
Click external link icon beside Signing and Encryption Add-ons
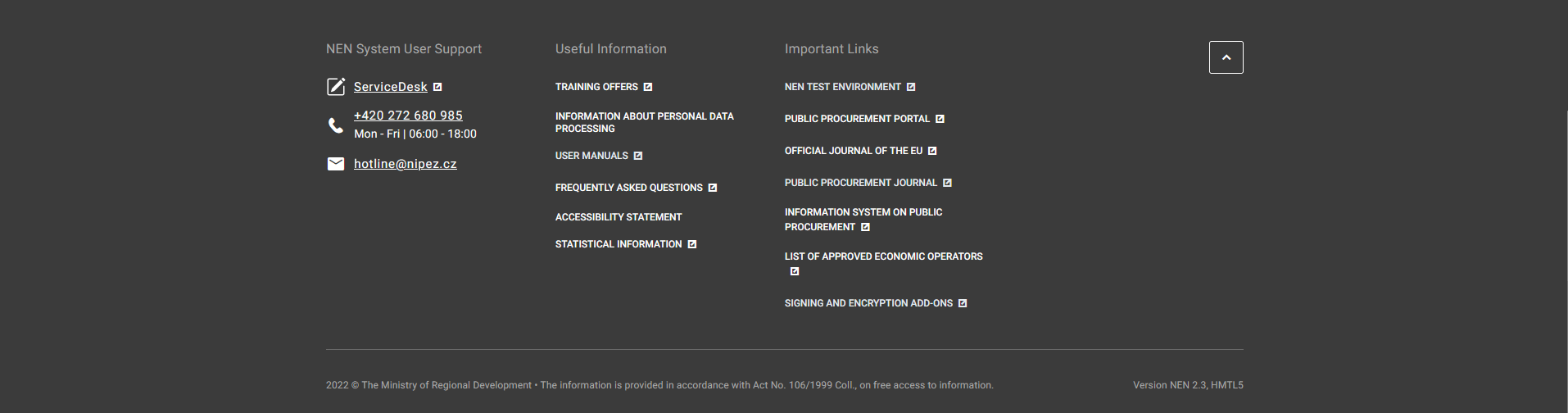963,303
